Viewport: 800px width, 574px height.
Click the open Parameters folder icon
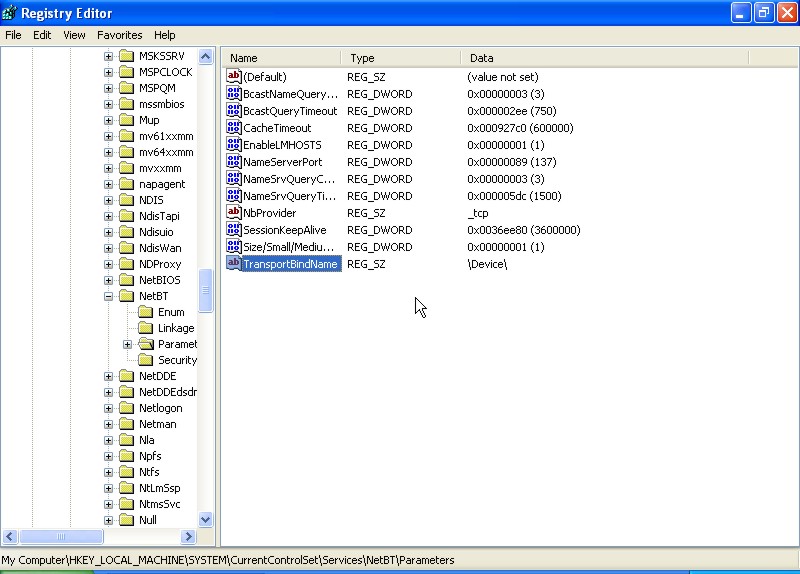pos(146,344)
